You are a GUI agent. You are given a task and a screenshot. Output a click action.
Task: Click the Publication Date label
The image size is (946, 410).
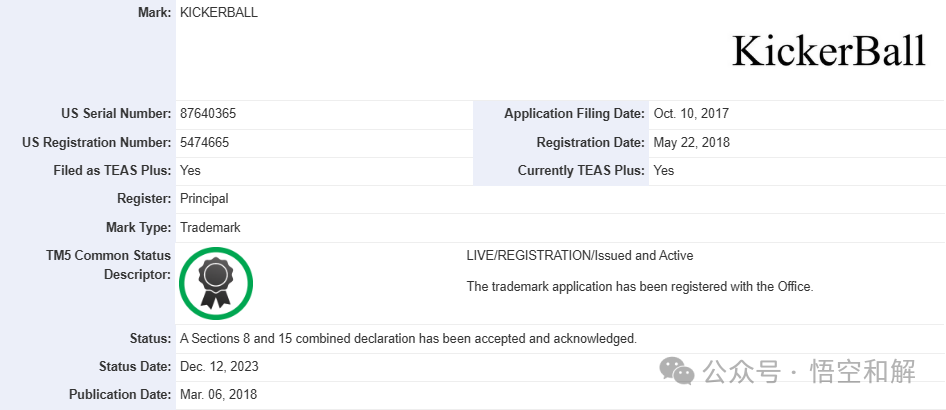(x=120, y=394)
